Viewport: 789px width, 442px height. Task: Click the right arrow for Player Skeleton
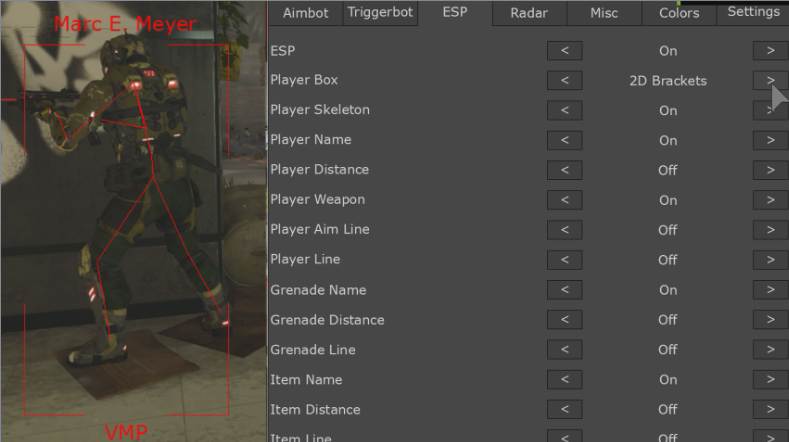[770, 110]
